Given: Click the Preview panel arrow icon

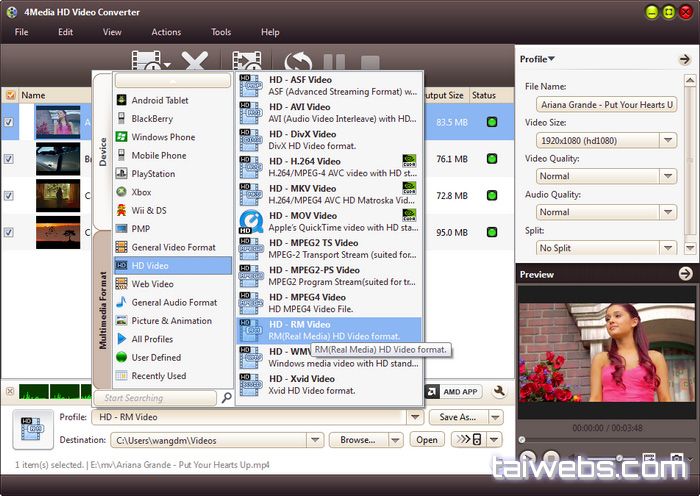Looking at the screenshot, I should [684, 274].
